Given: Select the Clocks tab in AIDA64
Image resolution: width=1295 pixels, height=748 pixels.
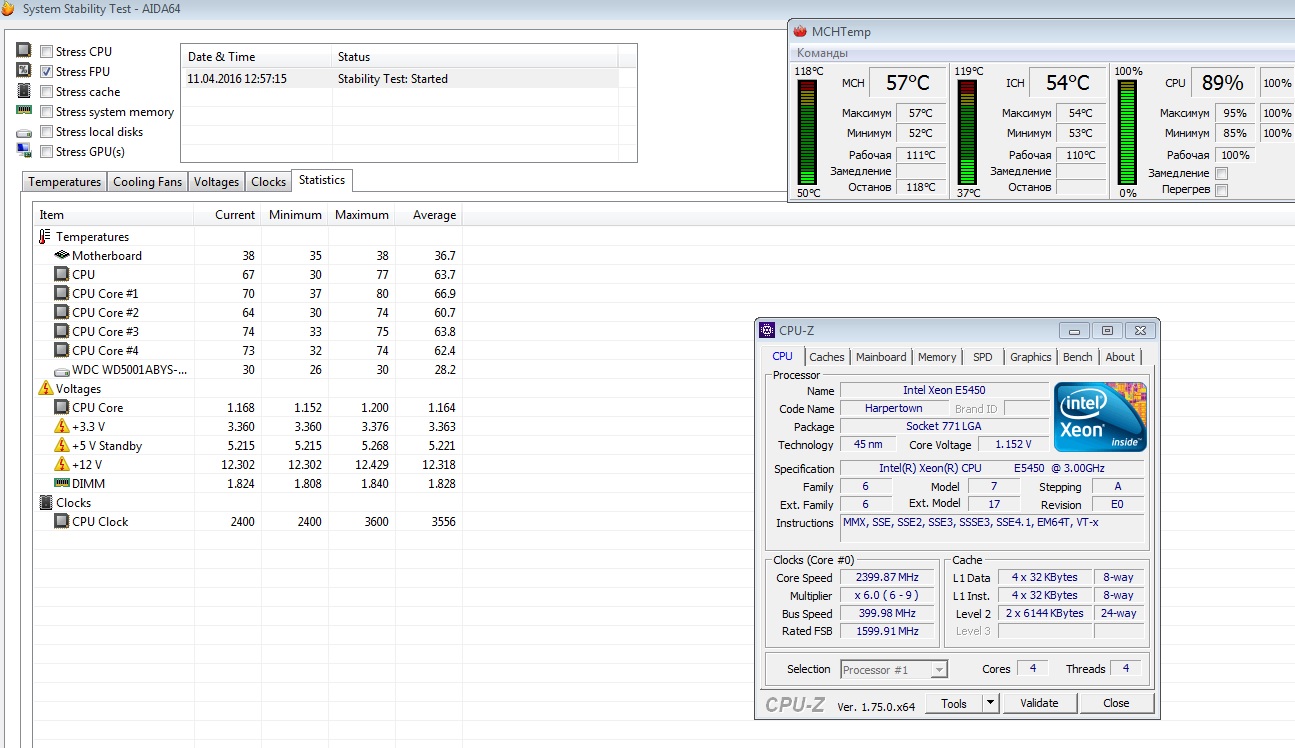Looking at the screenshot, I should point(268,182).
